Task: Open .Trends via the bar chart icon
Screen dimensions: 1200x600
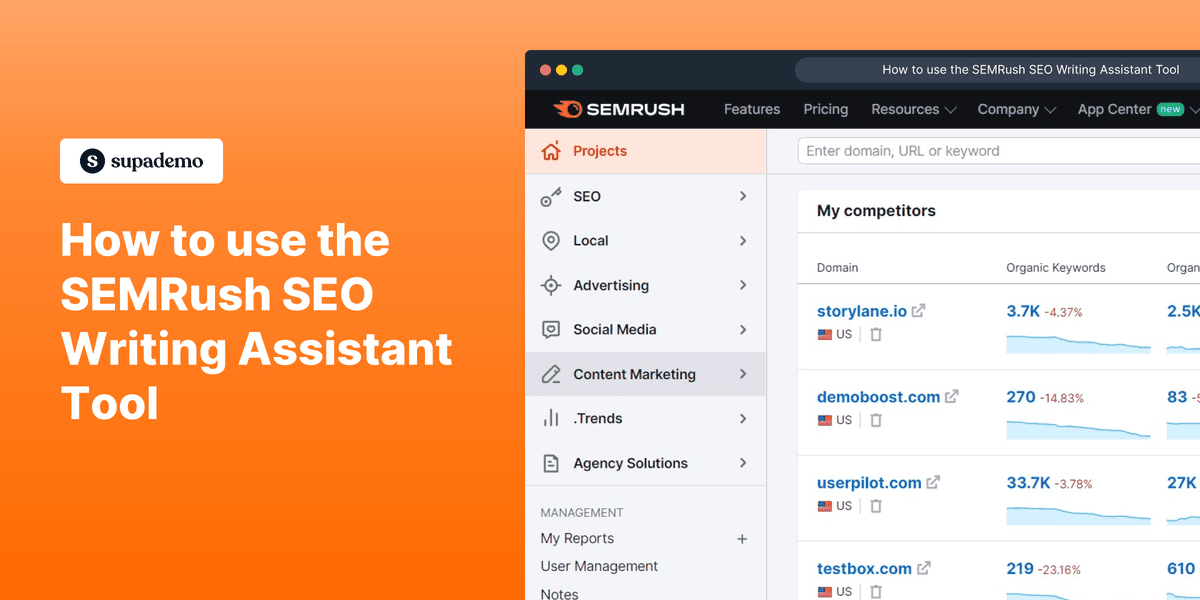Action: tap(551, 418)
